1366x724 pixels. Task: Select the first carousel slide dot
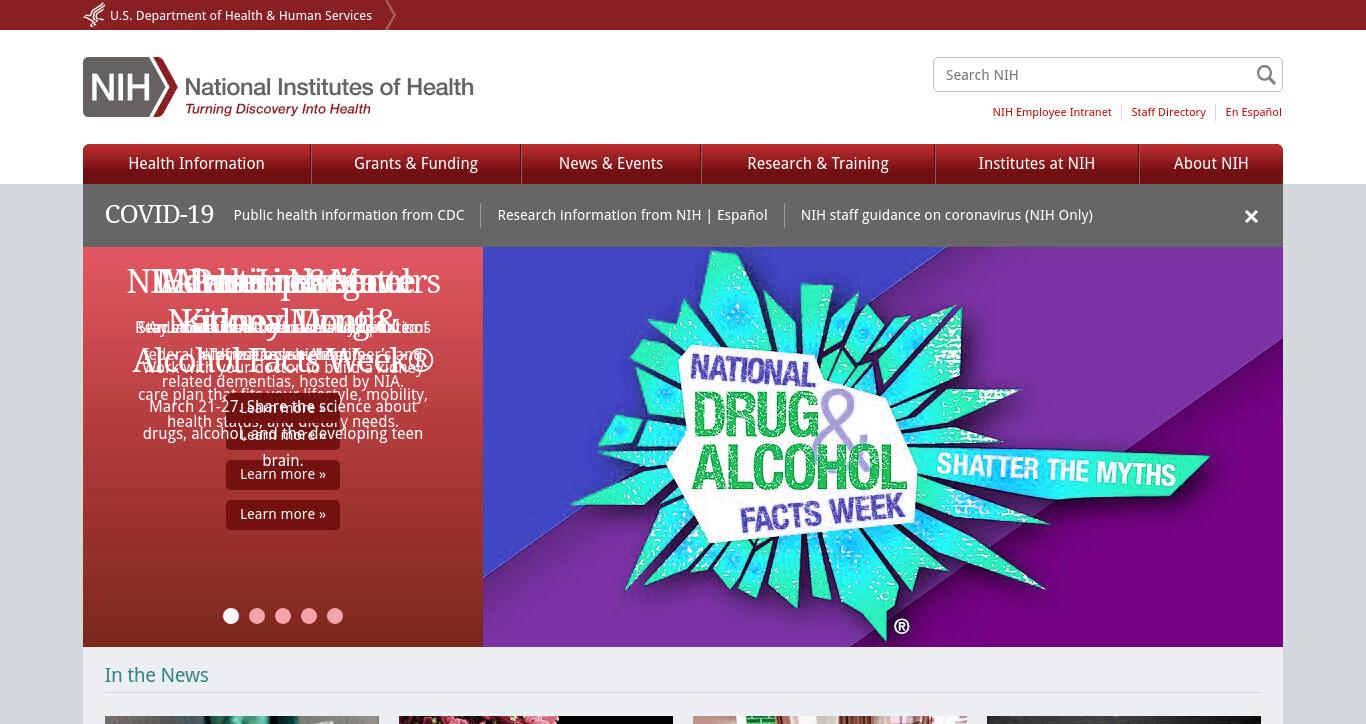point(231,616)
